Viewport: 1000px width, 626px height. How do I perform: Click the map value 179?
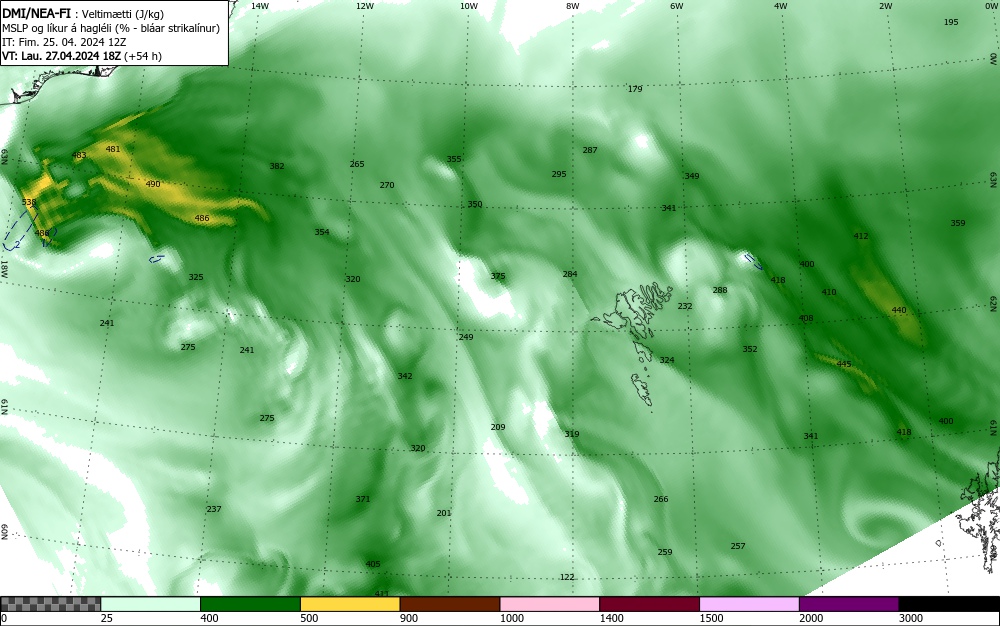(635, 89)
